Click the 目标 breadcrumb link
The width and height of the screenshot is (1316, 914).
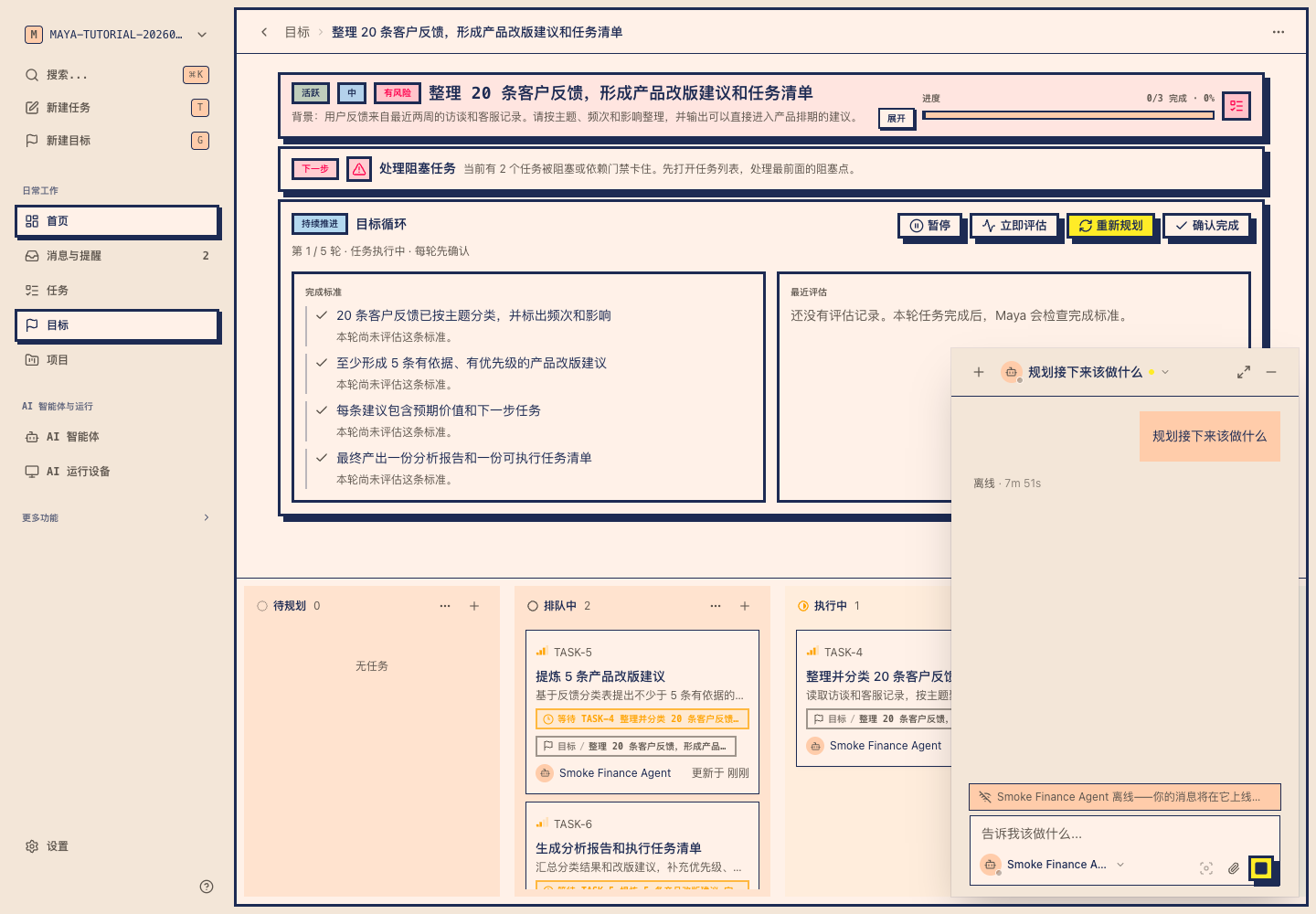click(x=297, y=32)
